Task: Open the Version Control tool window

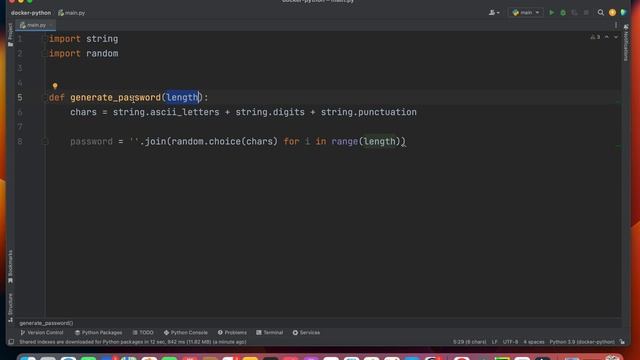Action: 42,333
